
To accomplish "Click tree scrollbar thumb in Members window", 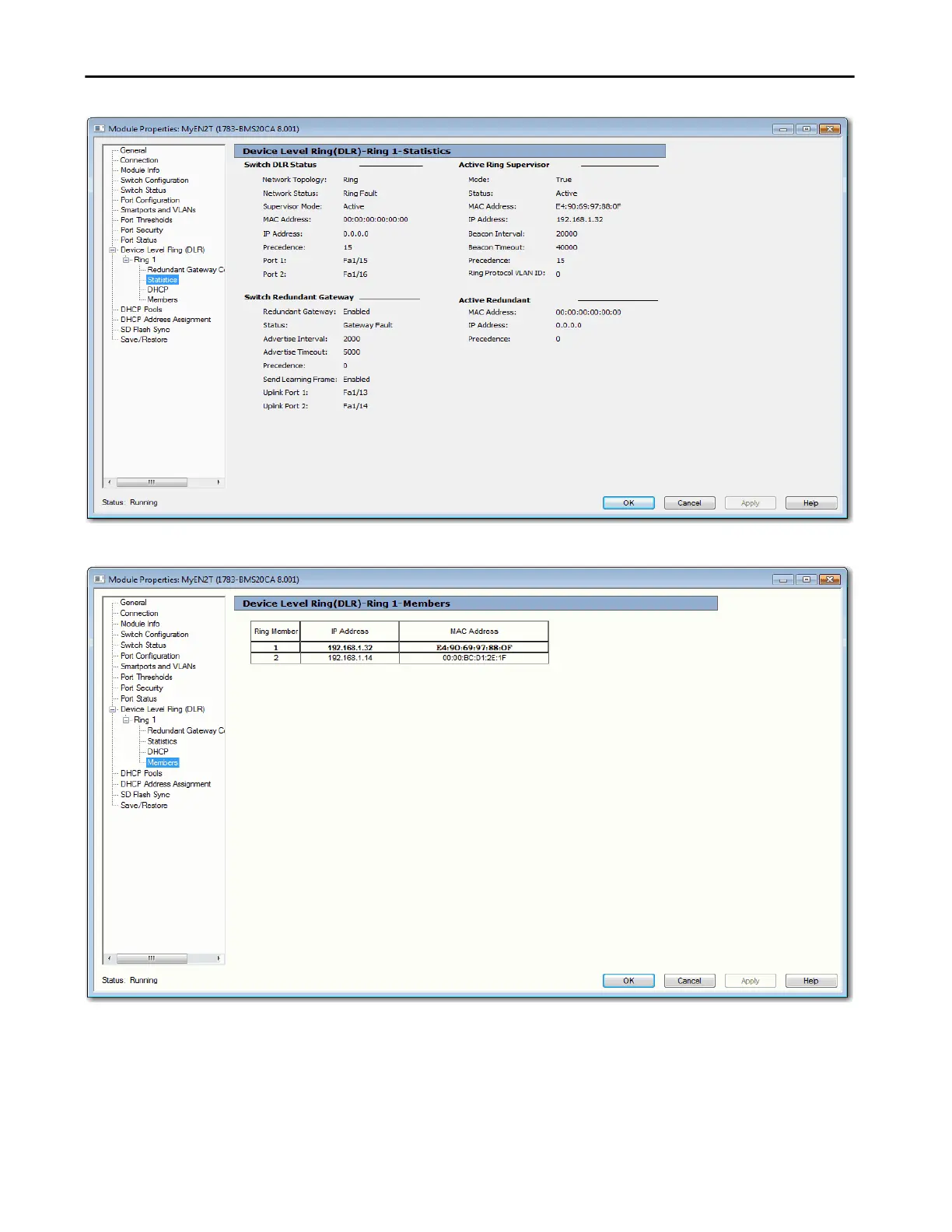I will (x=152, y=958).
